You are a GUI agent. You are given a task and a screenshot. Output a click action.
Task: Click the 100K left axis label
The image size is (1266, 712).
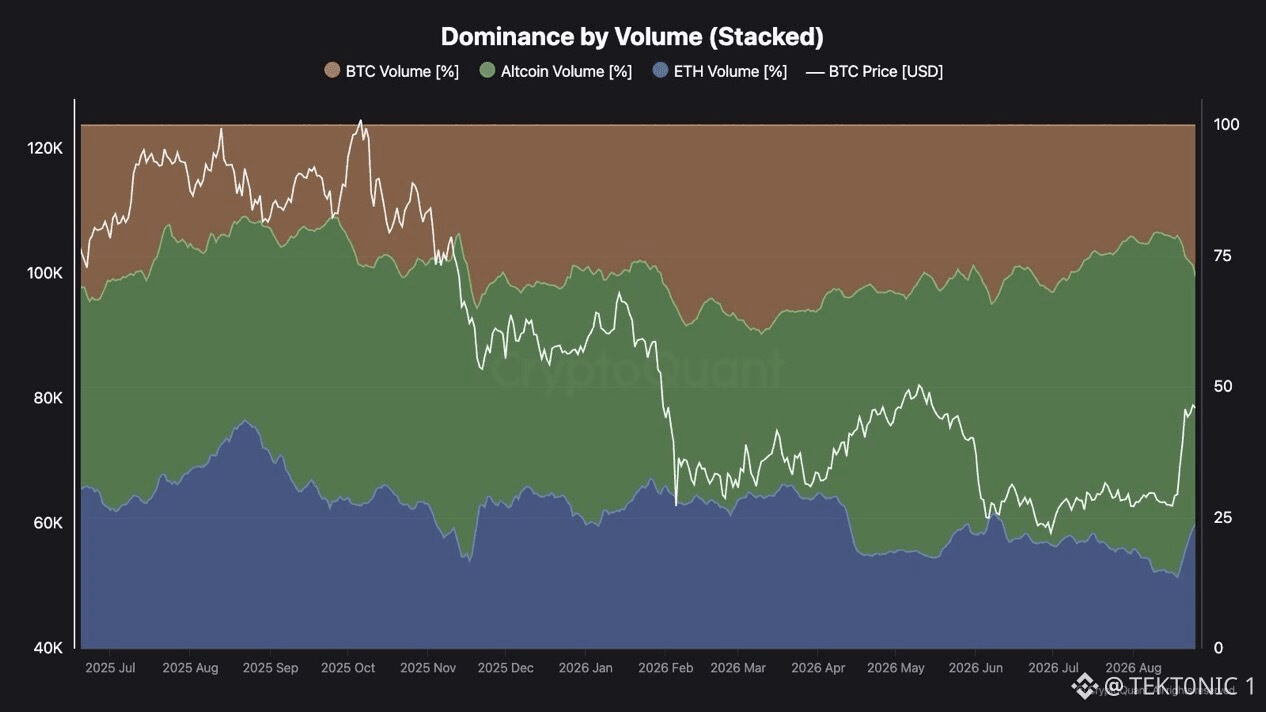point(45,273)
